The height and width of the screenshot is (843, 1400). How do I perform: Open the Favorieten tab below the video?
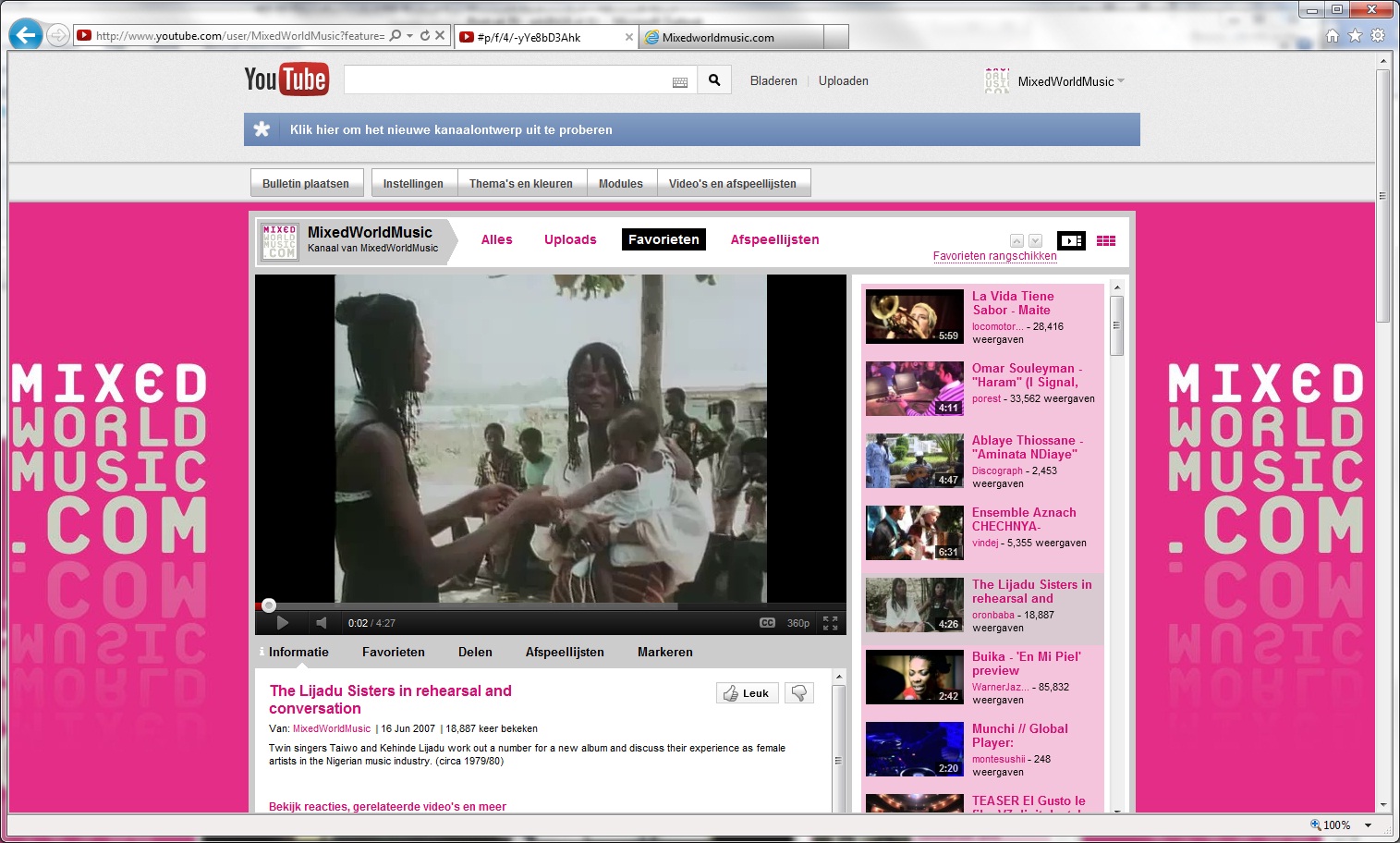[x=394, y=652]
